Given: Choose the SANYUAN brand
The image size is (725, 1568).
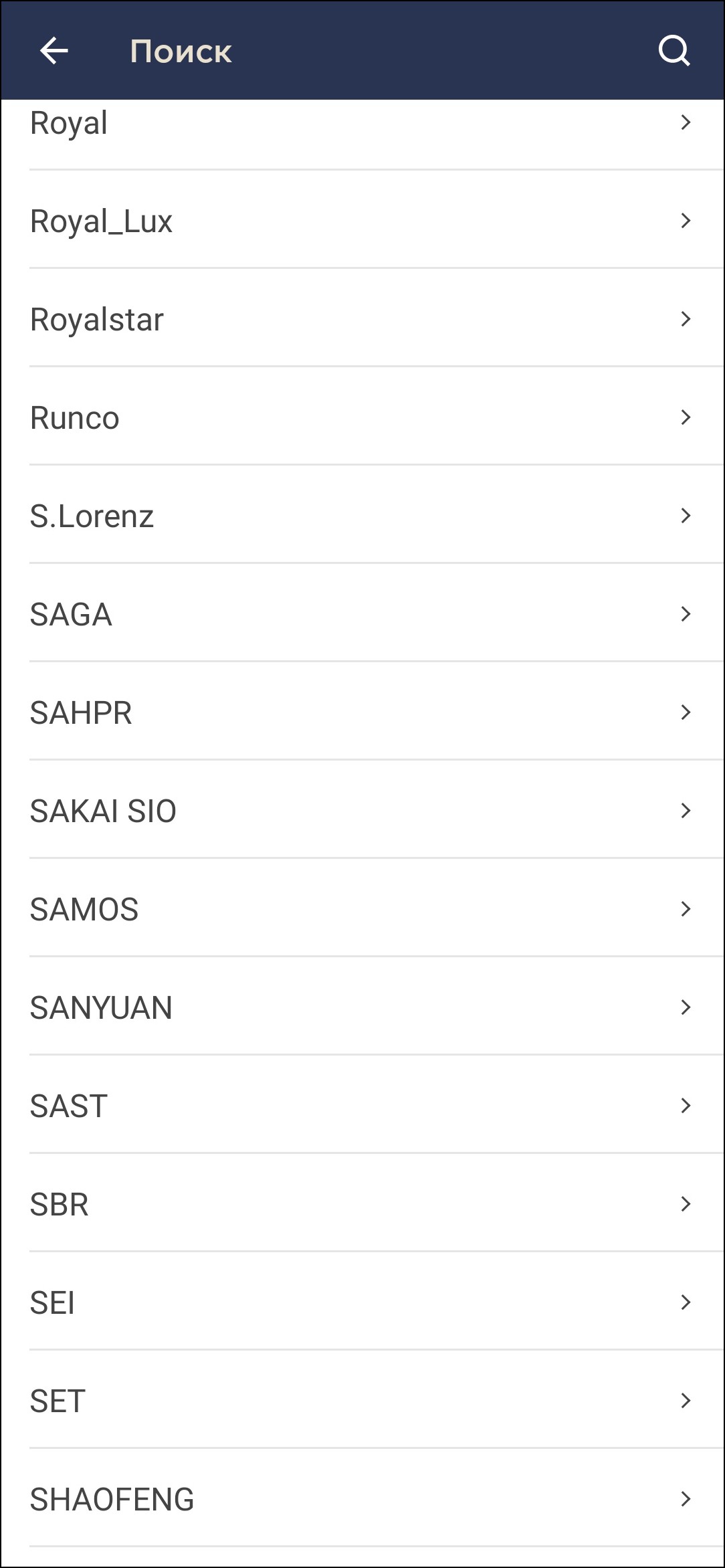Looking at the screenshot, I should [101, 1008].
